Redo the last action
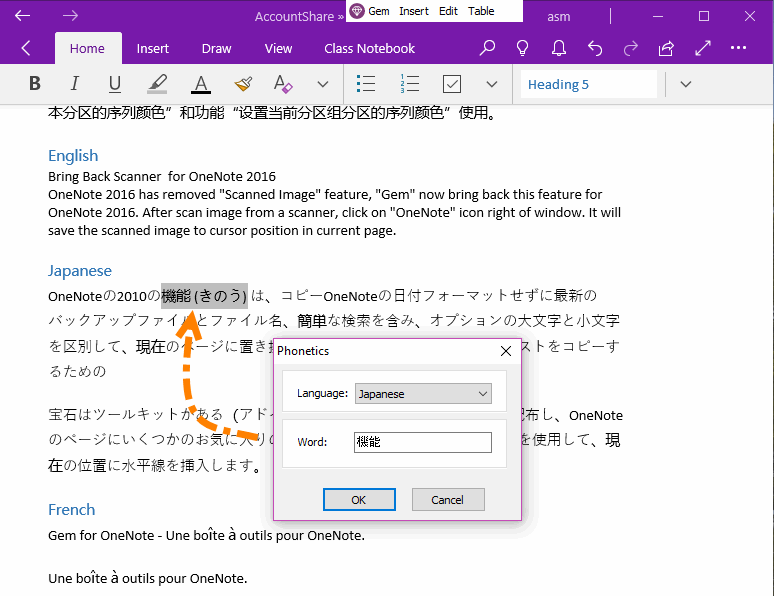Screen dimensions: 774x596 (631, 48)
